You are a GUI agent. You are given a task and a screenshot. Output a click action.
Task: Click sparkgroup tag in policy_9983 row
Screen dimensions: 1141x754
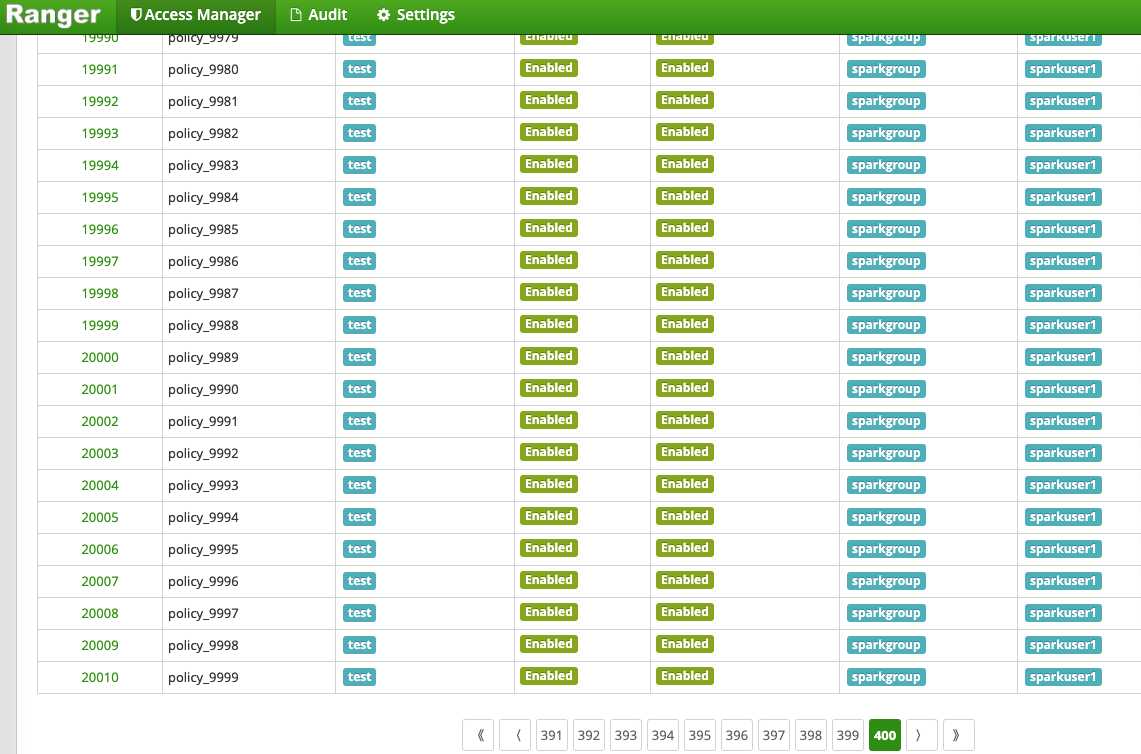coord(886,165)
